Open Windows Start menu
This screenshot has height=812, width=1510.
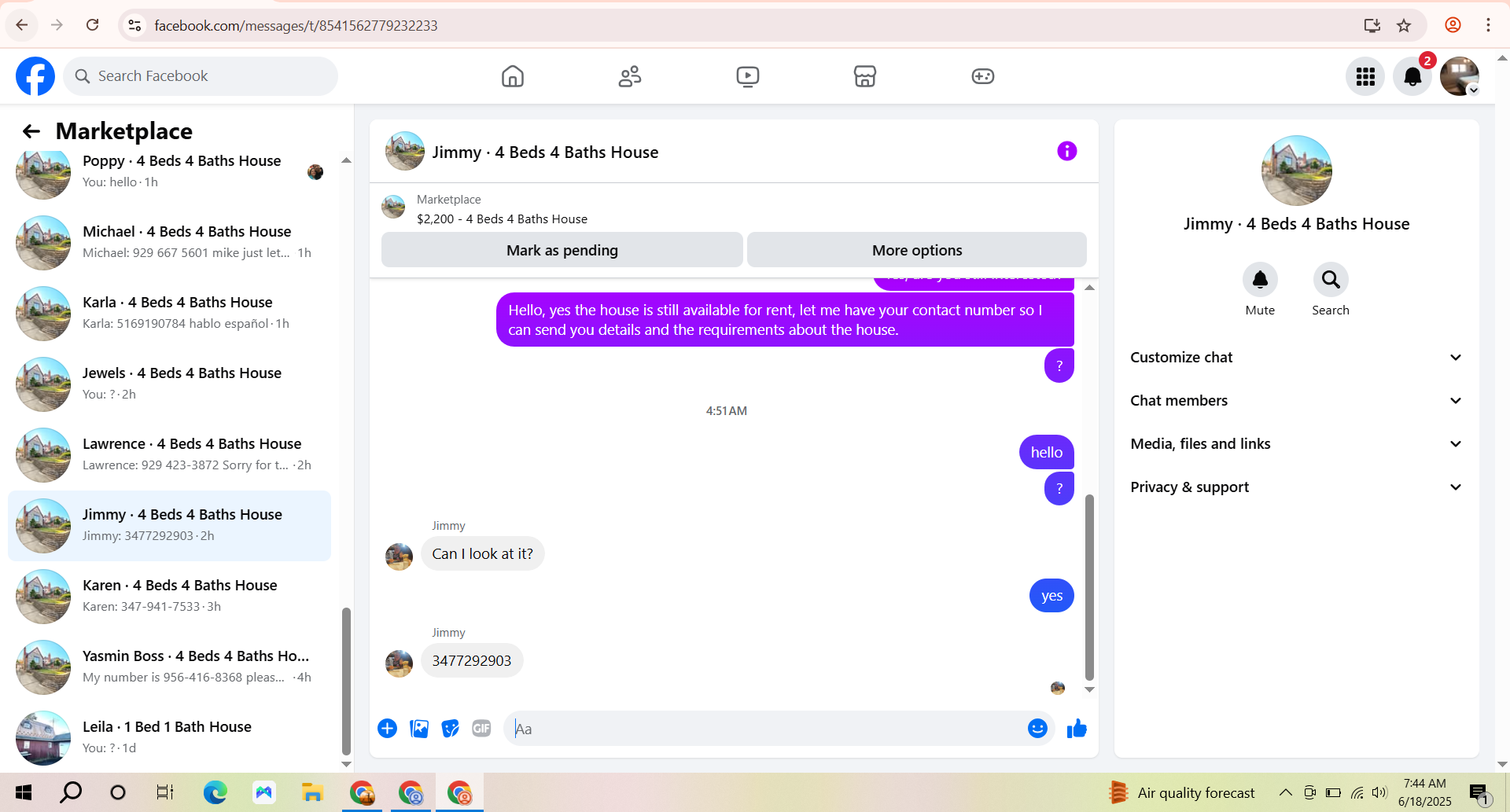[x=24, y=792]
